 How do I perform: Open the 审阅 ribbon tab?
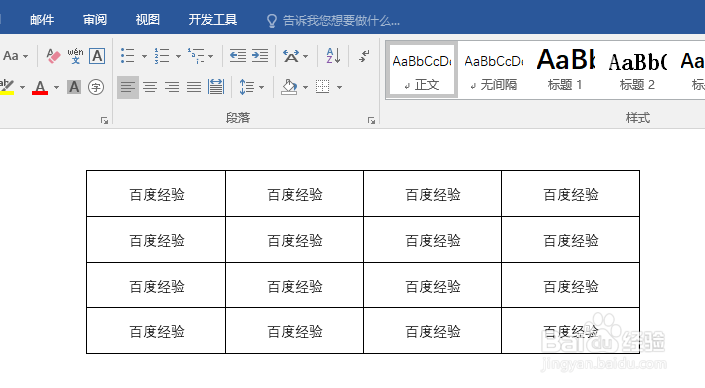[x=95, y=20]
